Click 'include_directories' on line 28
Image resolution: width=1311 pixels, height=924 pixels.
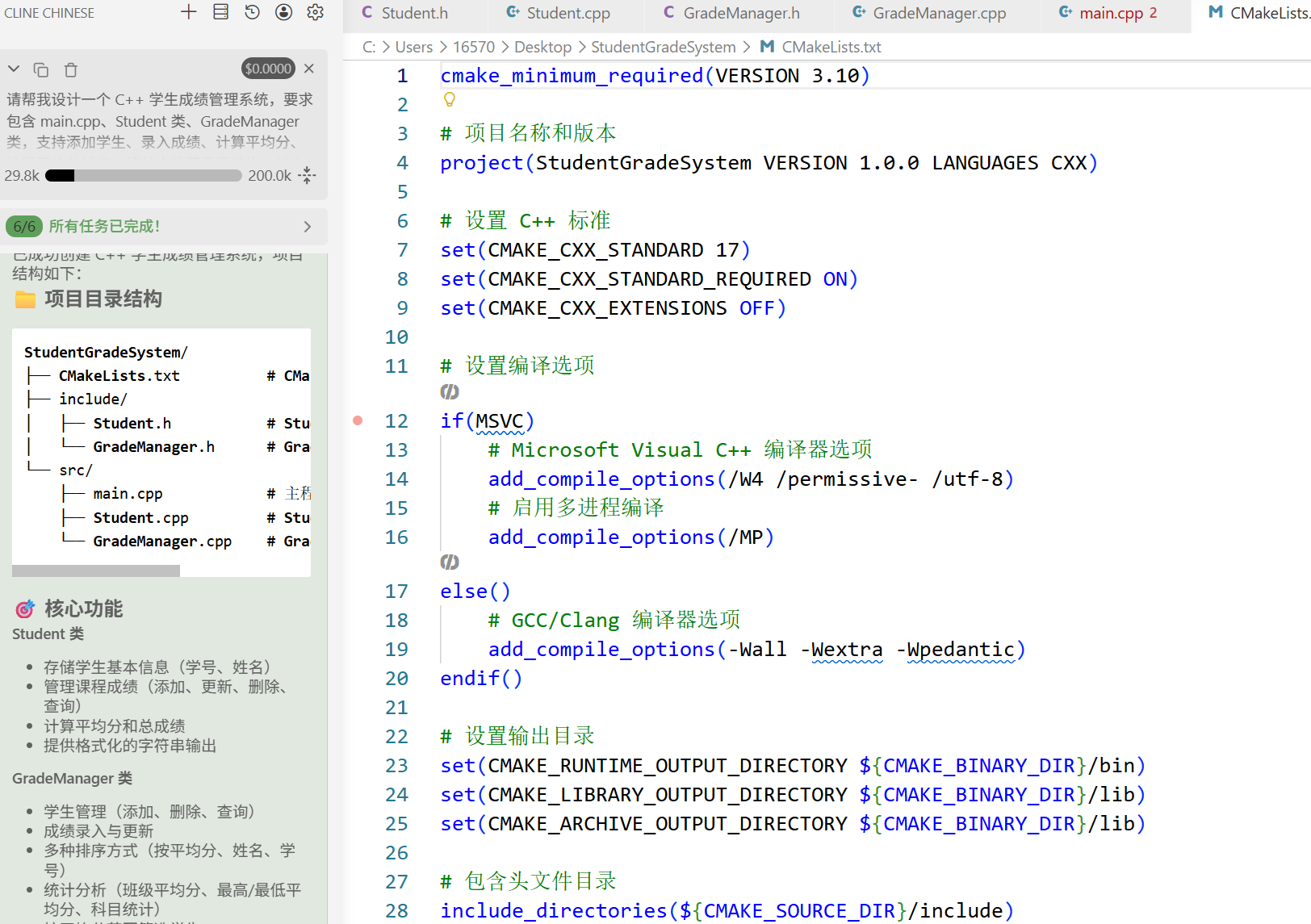553,911
